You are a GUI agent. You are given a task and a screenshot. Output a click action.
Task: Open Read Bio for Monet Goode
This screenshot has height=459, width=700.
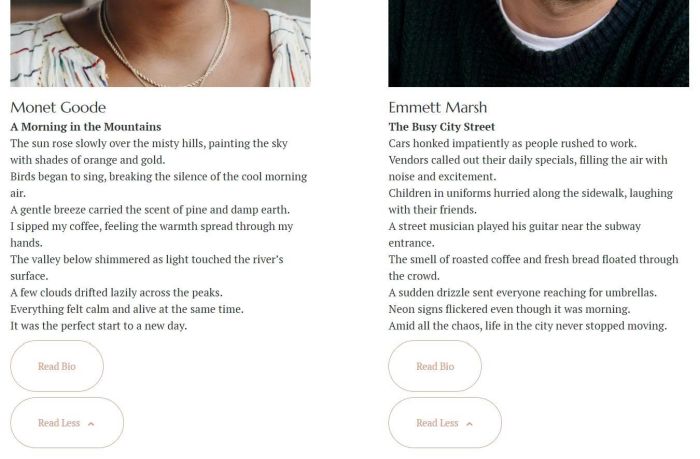[57, 366]
